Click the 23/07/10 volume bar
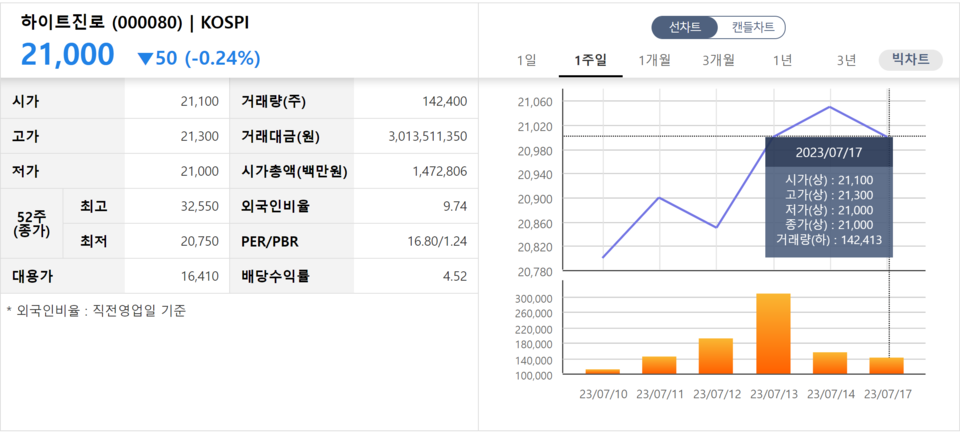The width and height of the screenshot is (960, 432). tap(602, 371)
